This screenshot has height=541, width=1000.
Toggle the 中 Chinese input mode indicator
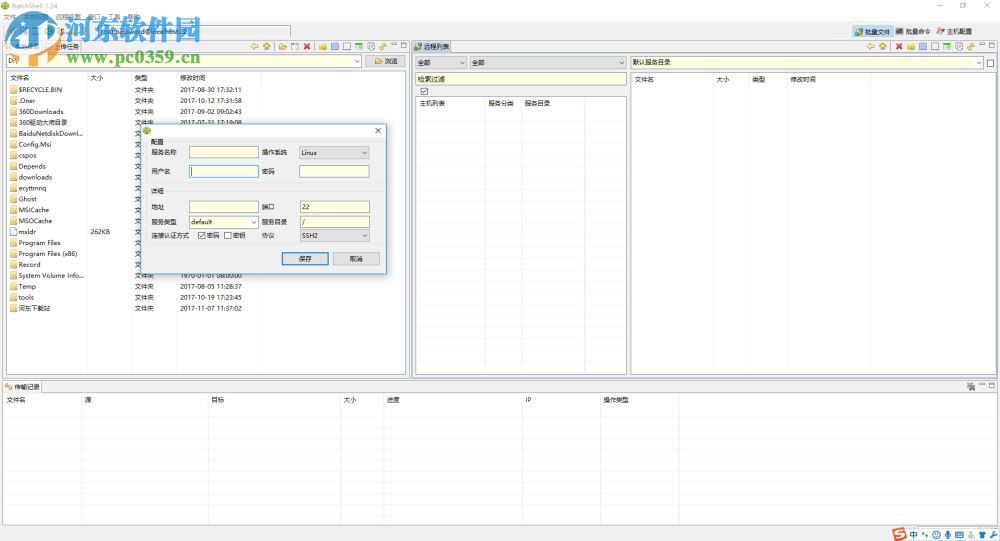pos(913,535)
